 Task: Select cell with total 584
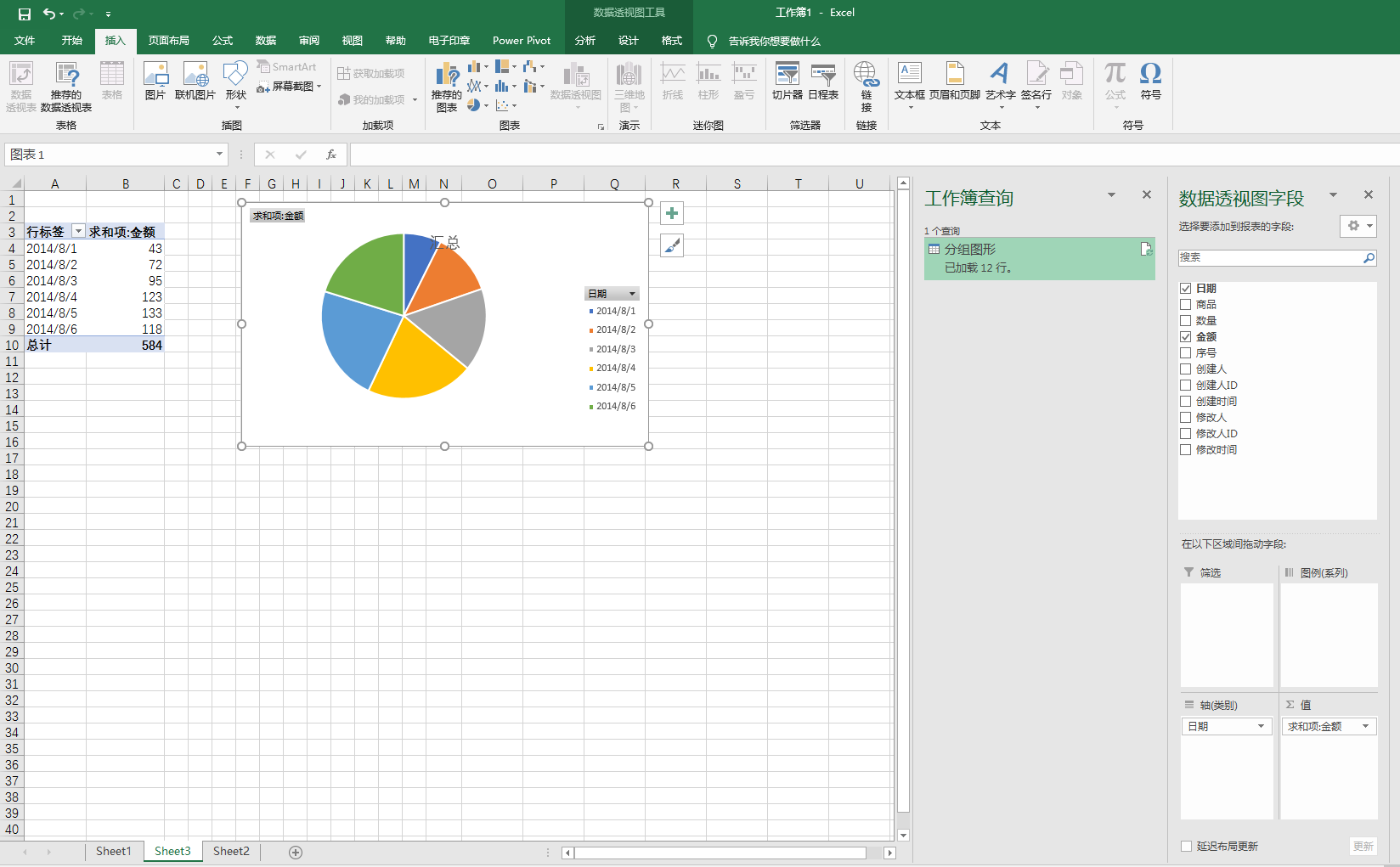pyautogui.click(x=125, y=346)
